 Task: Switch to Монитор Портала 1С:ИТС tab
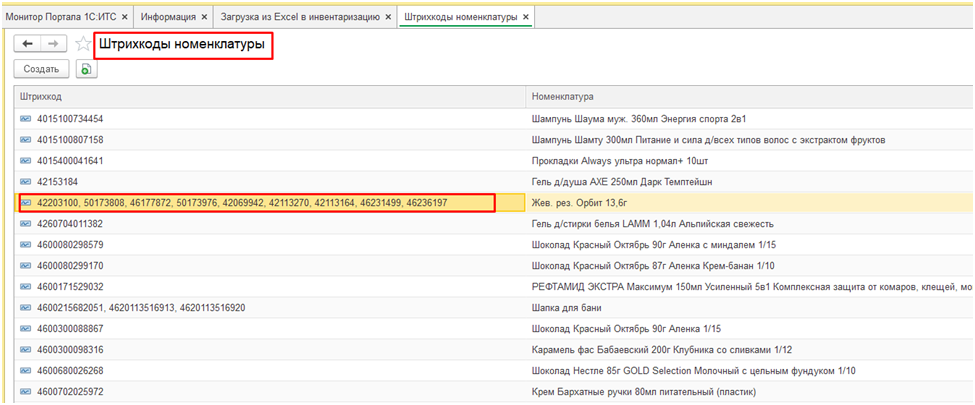click(x=58, y=17)
